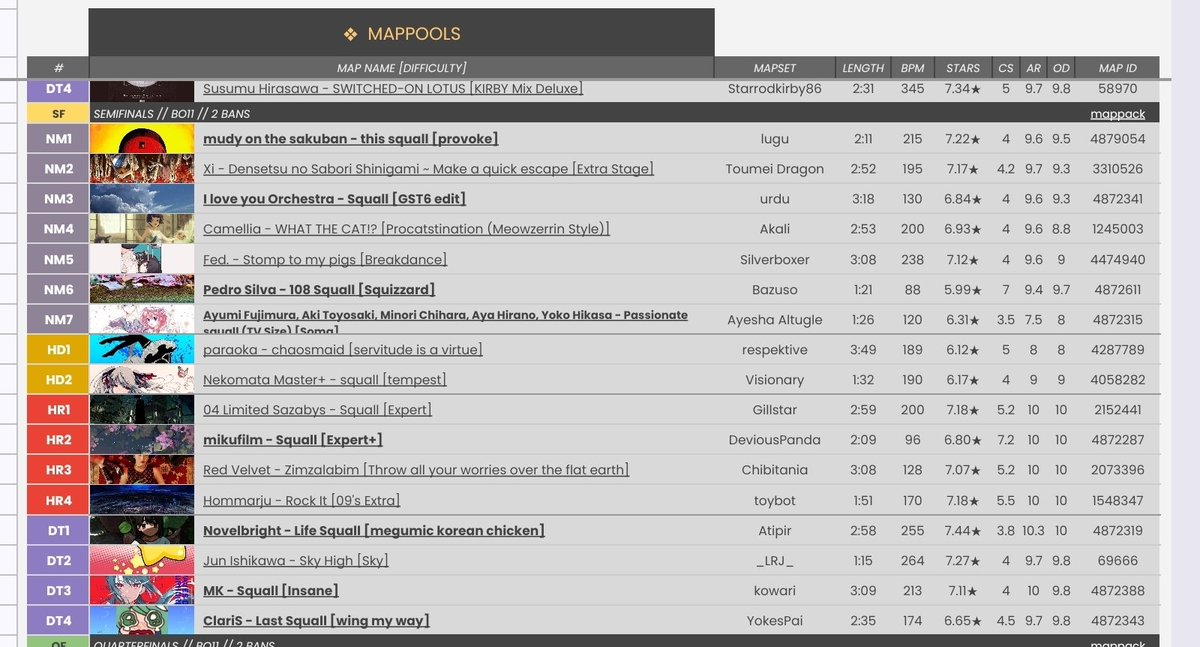Screen dimensions: 1200x647
Task: Select the SF semifinals label cell
Action: [x=58, y=114]
